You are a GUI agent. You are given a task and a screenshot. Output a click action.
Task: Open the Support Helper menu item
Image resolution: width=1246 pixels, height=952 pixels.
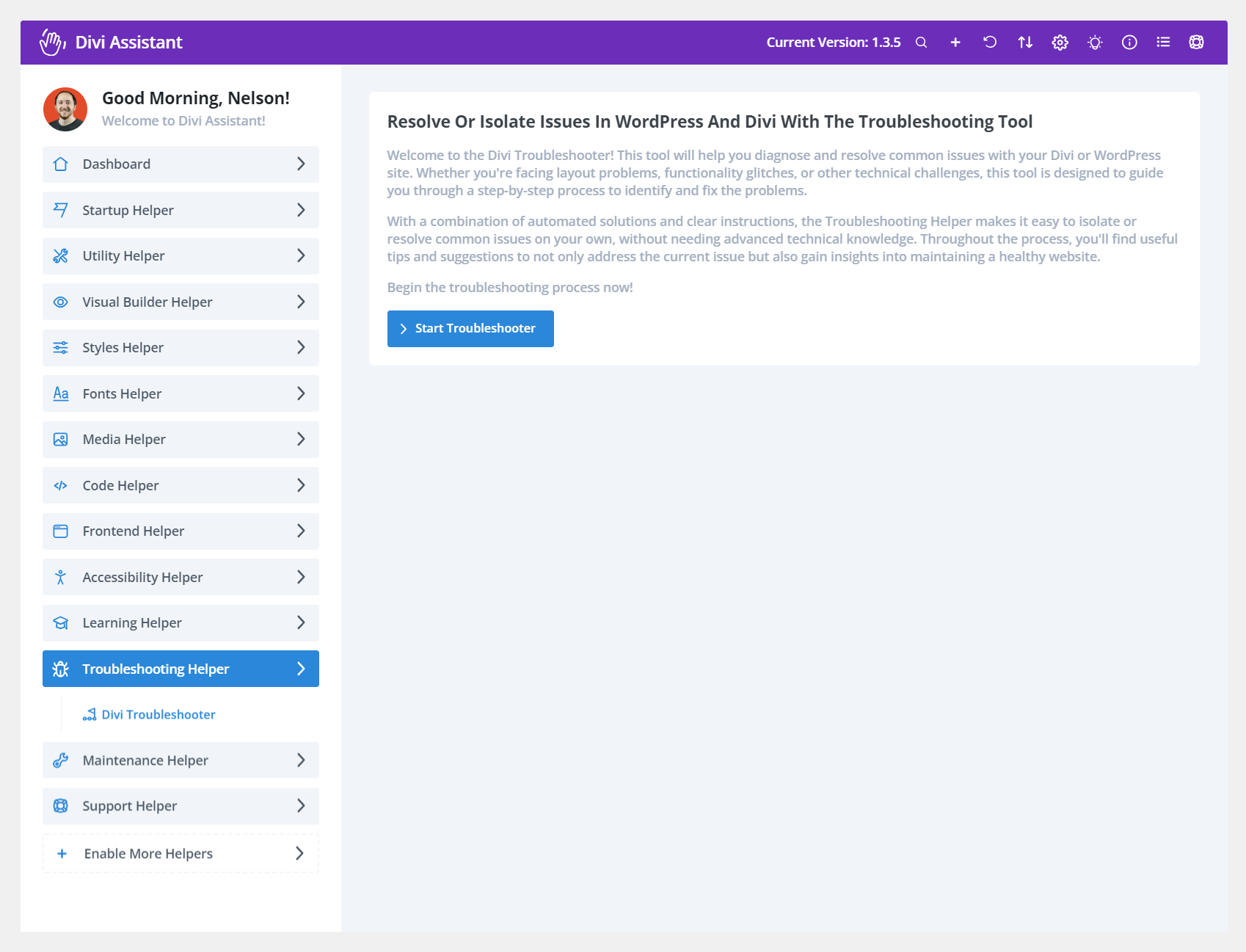[x=181, y=806]
